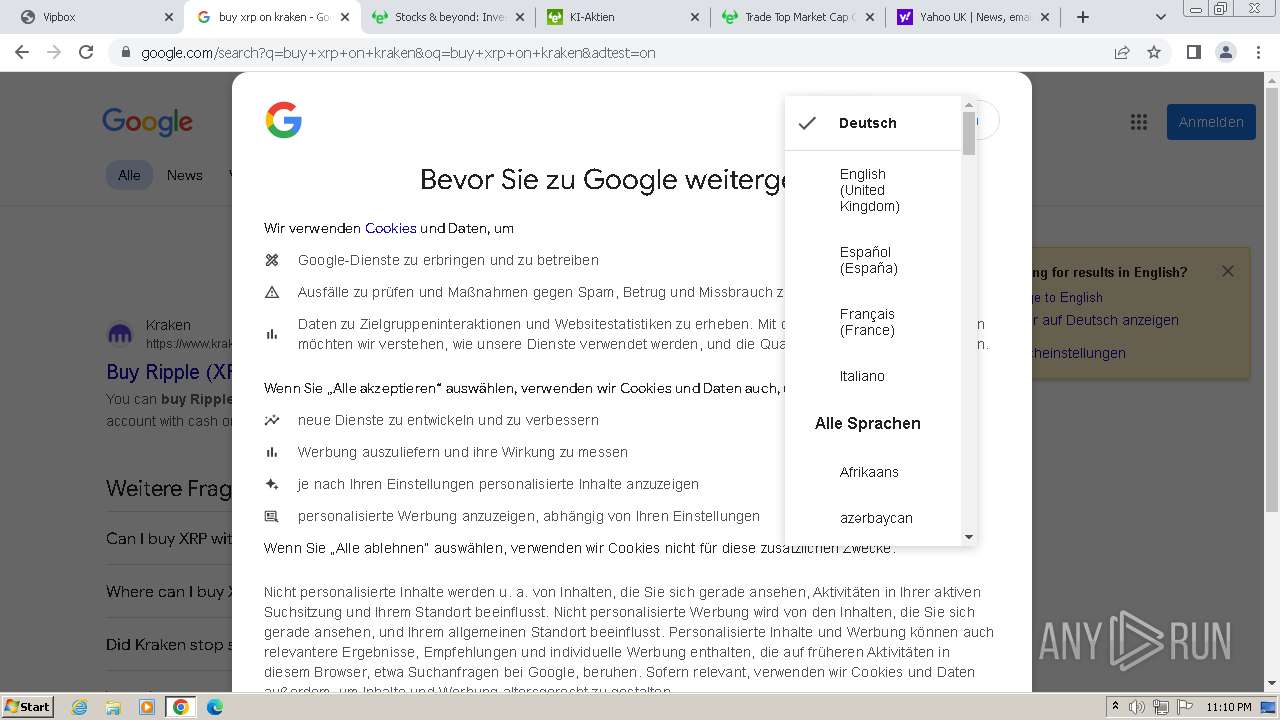Dismiss the English results prompt X
Screen dimensions: 1280x720
(1228, 271)
